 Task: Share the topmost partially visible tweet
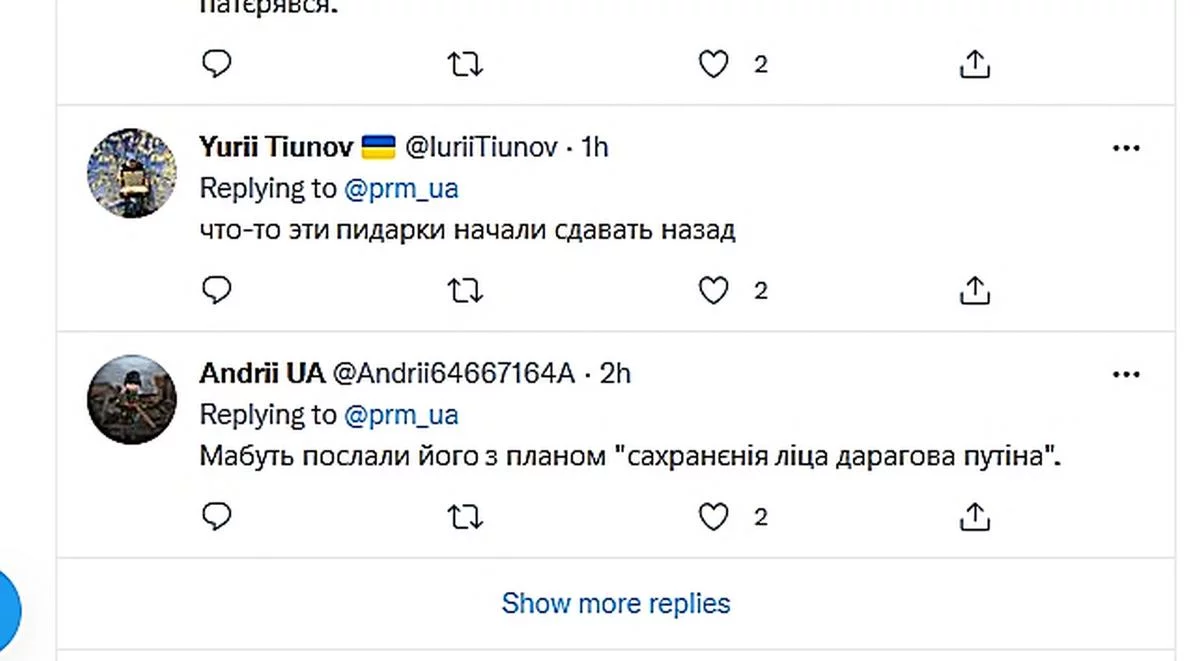point(974,65)
